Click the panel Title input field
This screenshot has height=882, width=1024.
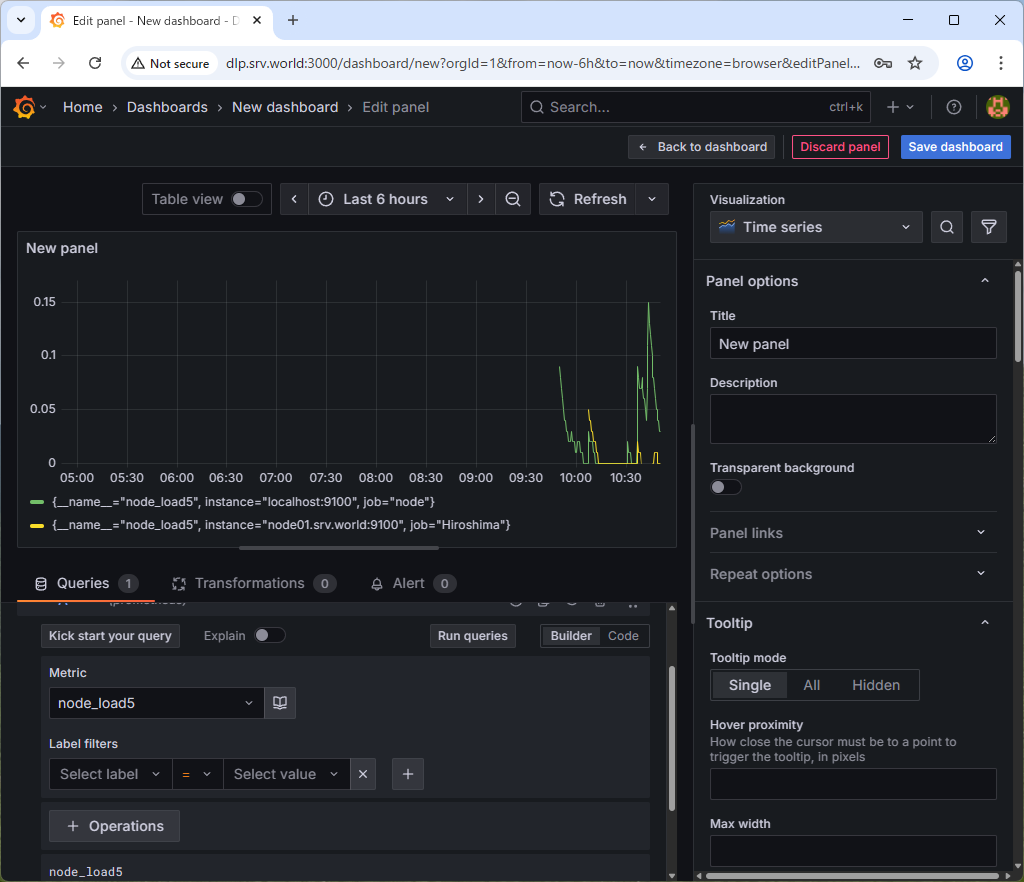coord(852,343)
